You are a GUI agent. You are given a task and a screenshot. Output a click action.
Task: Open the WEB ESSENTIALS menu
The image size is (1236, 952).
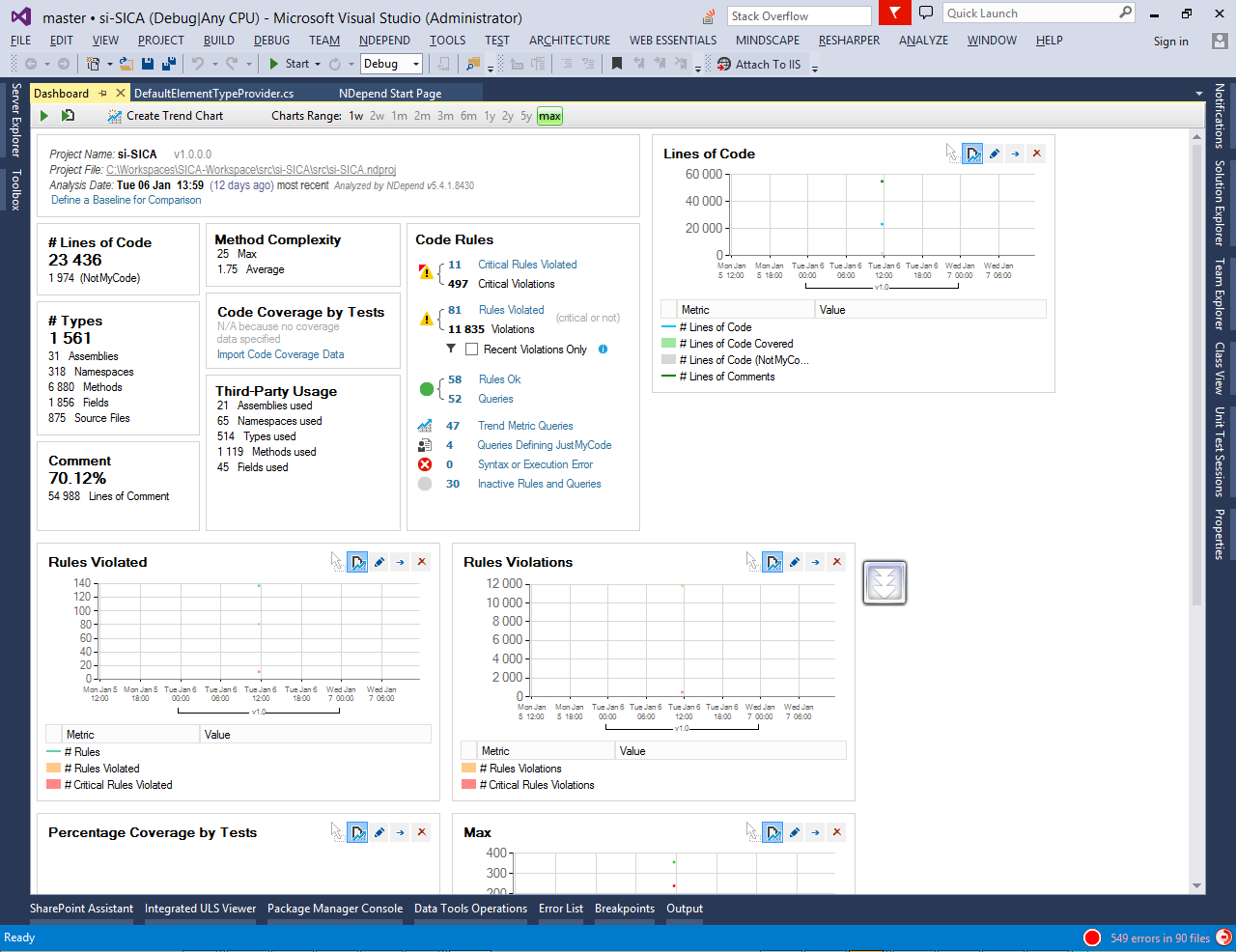click(673, 41)
